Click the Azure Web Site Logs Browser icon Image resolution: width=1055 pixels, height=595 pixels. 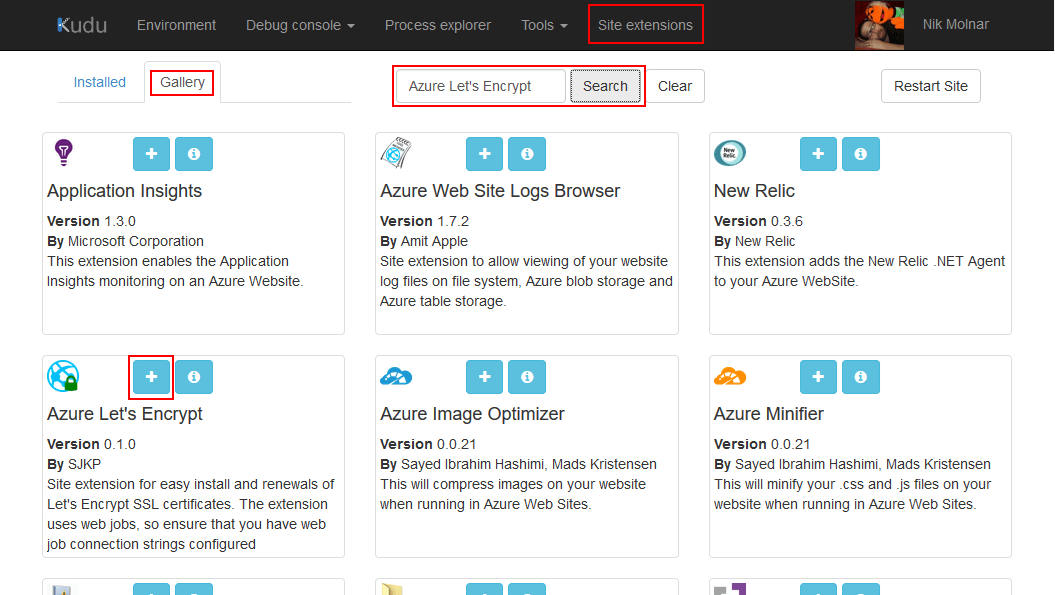click(x=396, y=153)
